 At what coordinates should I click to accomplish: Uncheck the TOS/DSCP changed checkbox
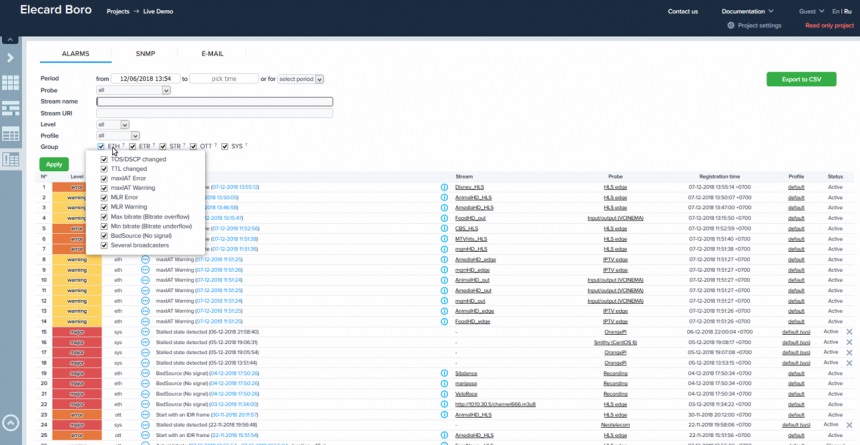[104, 159]
